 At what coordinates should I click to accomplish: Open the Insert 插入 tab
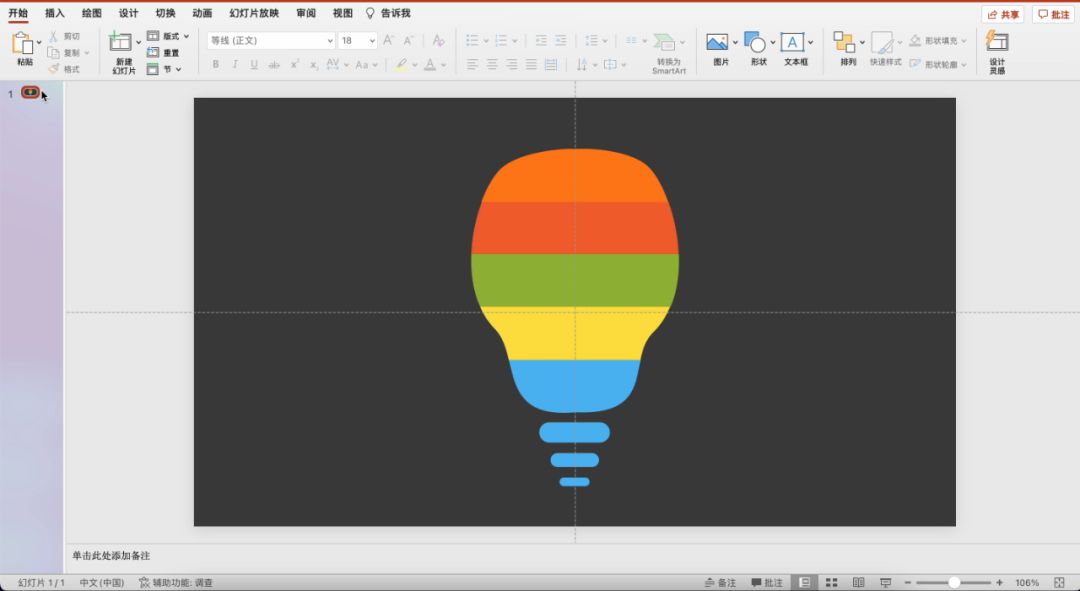54,13
